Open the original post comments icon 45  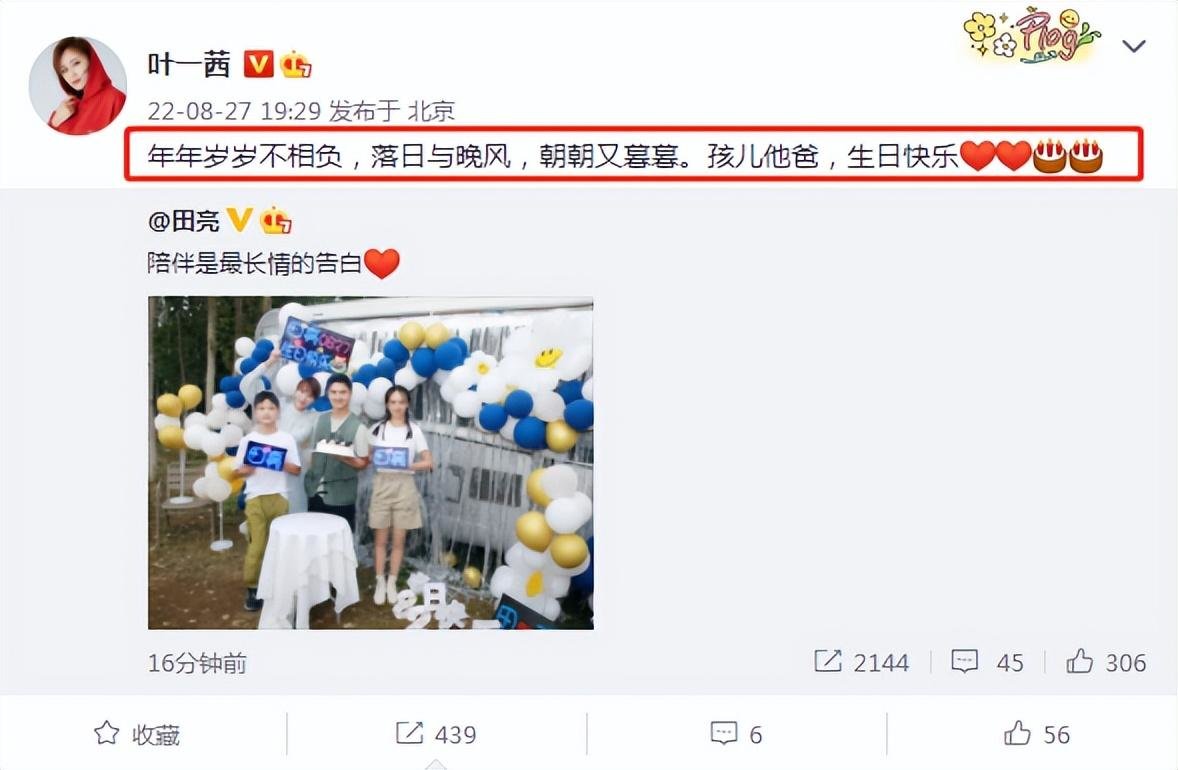(987, 662)
